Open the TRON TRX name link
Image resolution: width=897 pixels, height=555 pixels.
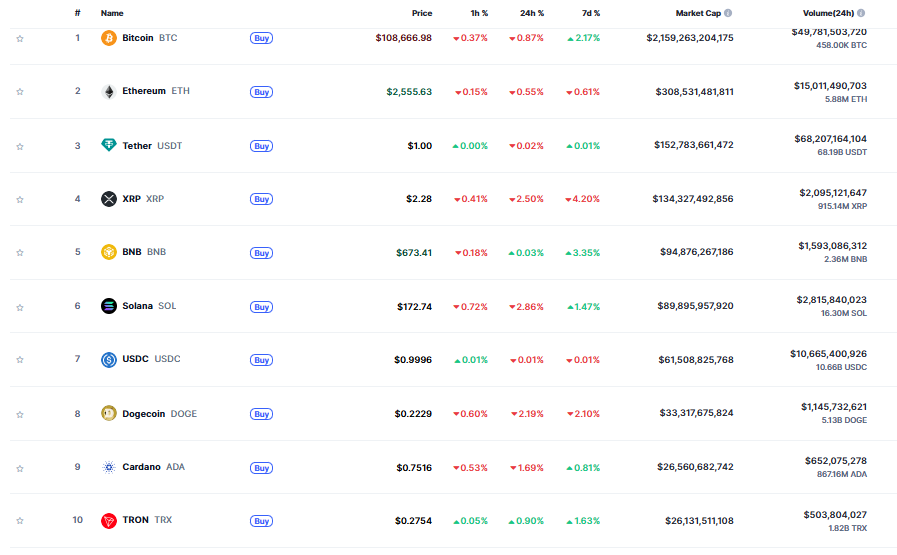coord(147,520)
